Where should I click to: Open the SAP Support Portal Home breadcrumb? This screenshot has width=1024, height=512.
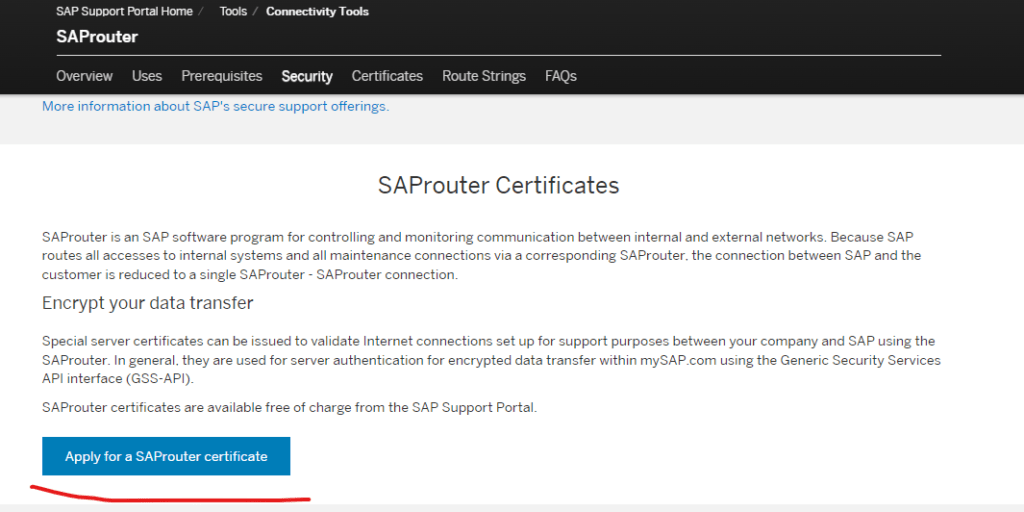123,12
